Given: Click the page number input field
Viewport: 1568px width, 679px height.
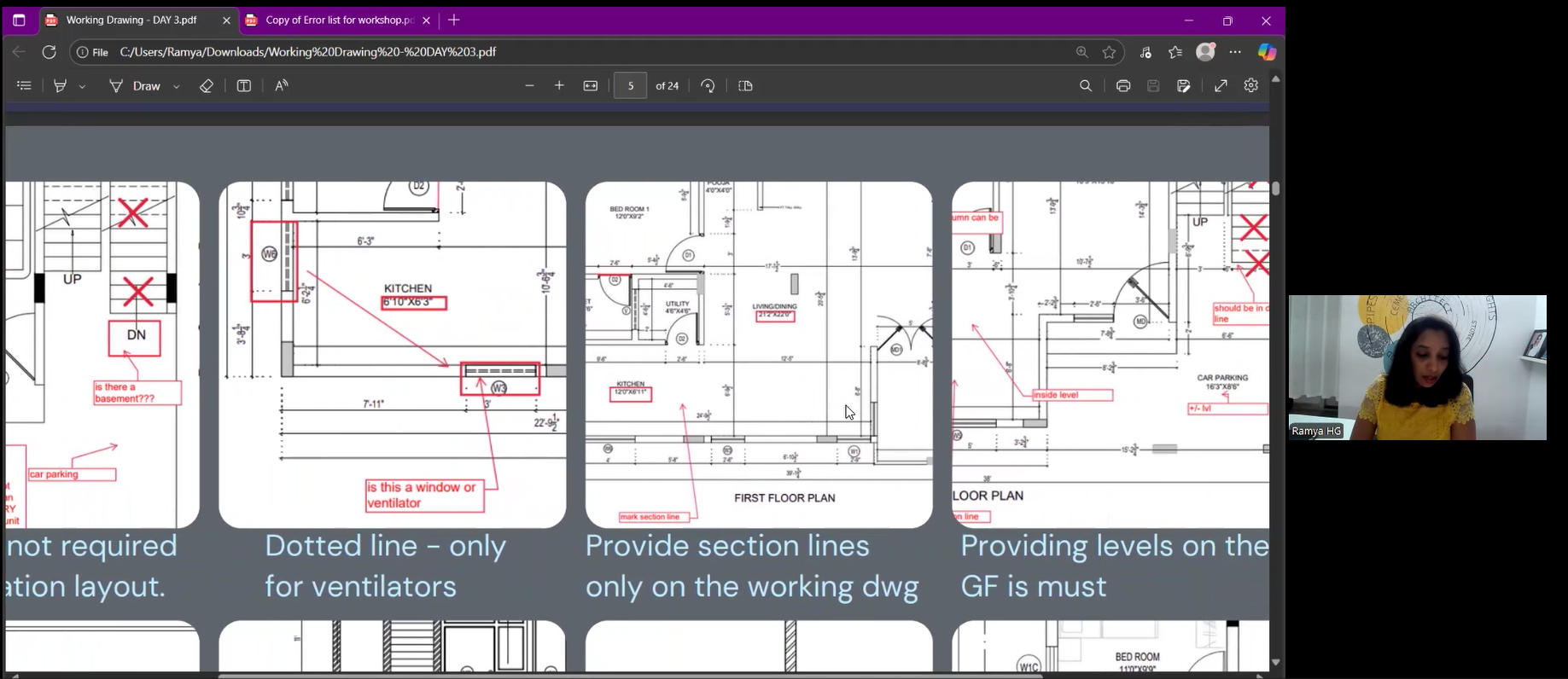Looking at the screenshot, I should [x=630, y=86].
